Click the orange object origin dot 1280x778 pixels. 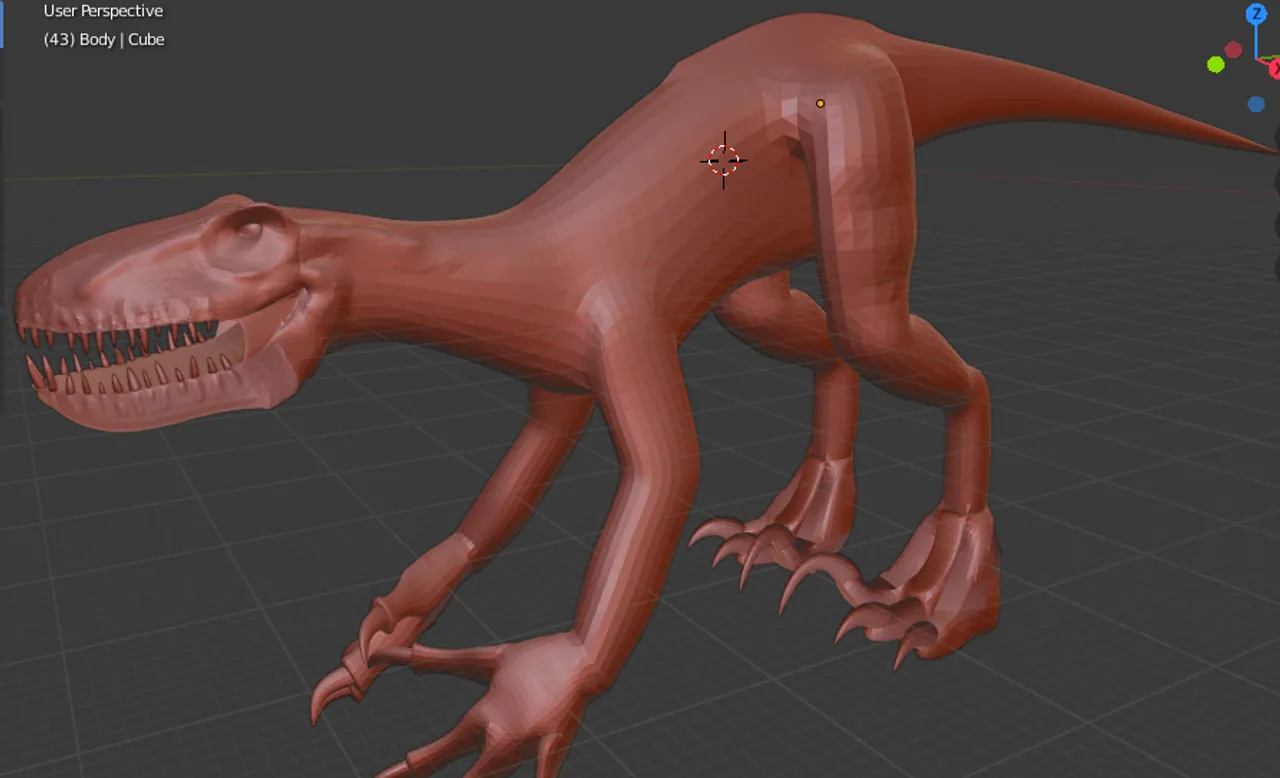click(x=820, y=103)
